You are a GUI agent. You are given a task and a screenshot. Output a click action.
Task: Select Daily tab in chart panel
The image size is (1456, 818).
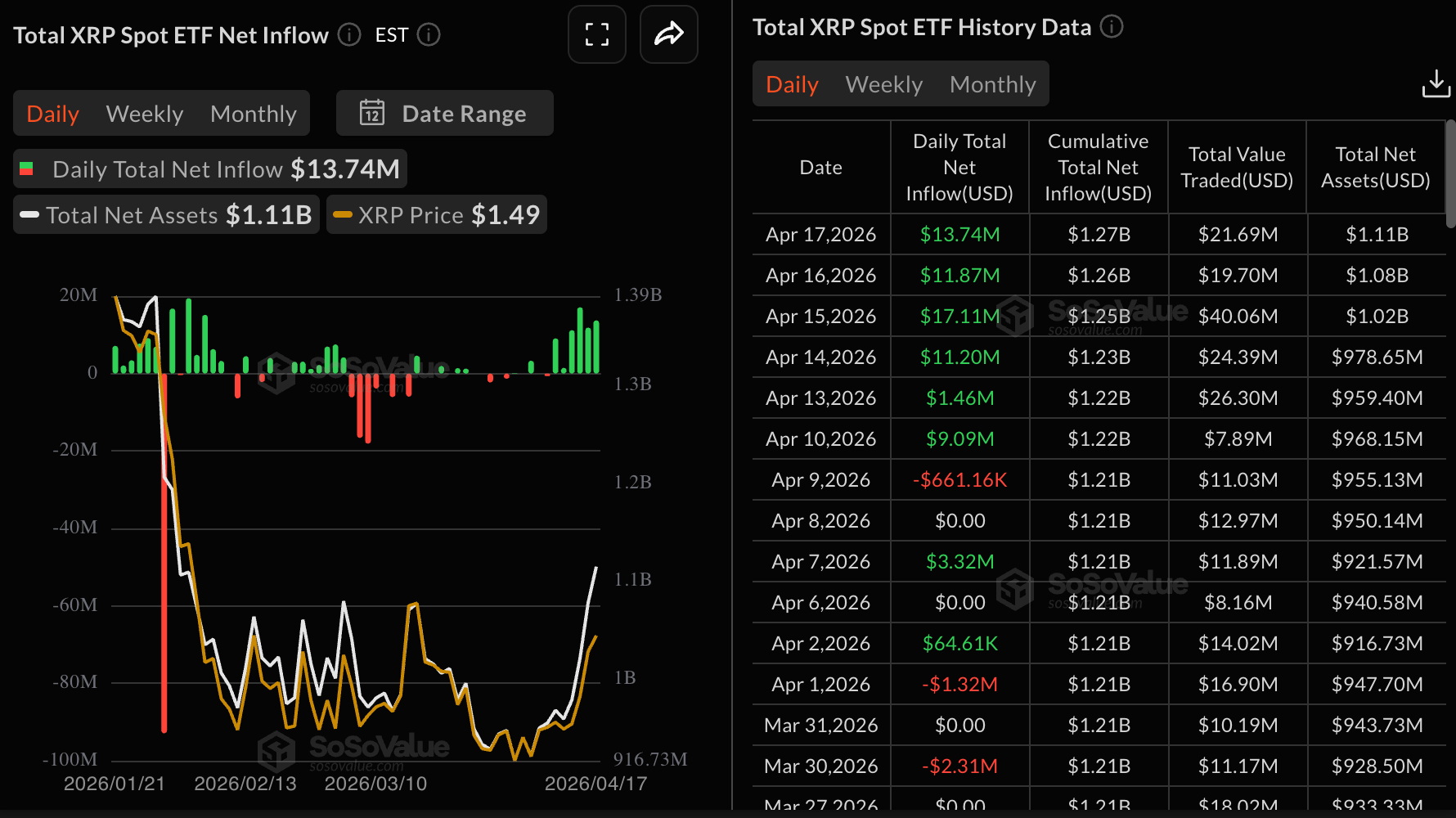tap(52, 114)
